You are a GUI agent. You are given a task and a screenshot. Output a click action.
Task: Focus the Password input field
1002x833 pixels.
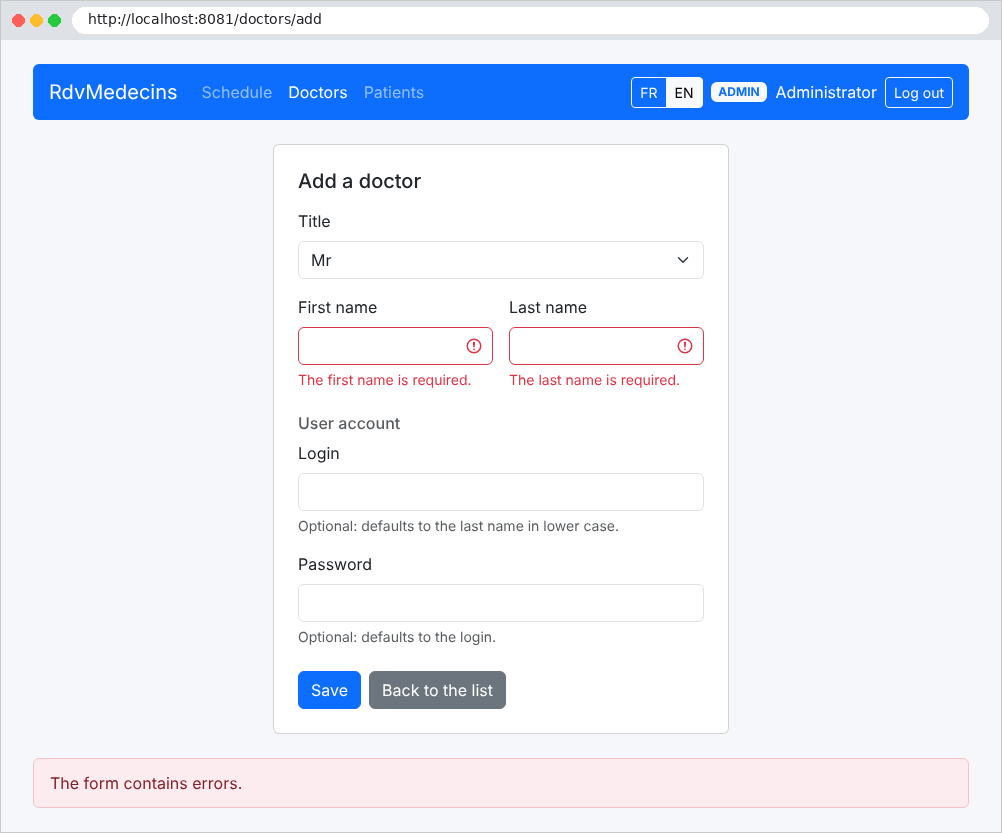click(500, 603)
